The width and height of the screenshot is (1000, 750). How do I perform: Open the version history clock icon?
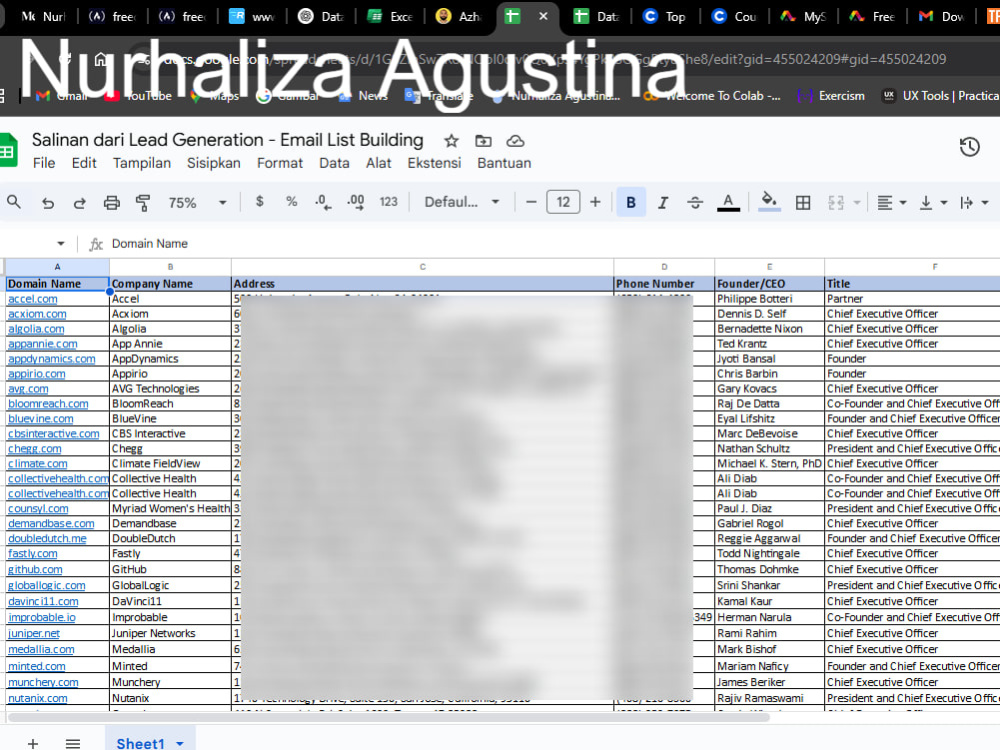tap(969, 147)
